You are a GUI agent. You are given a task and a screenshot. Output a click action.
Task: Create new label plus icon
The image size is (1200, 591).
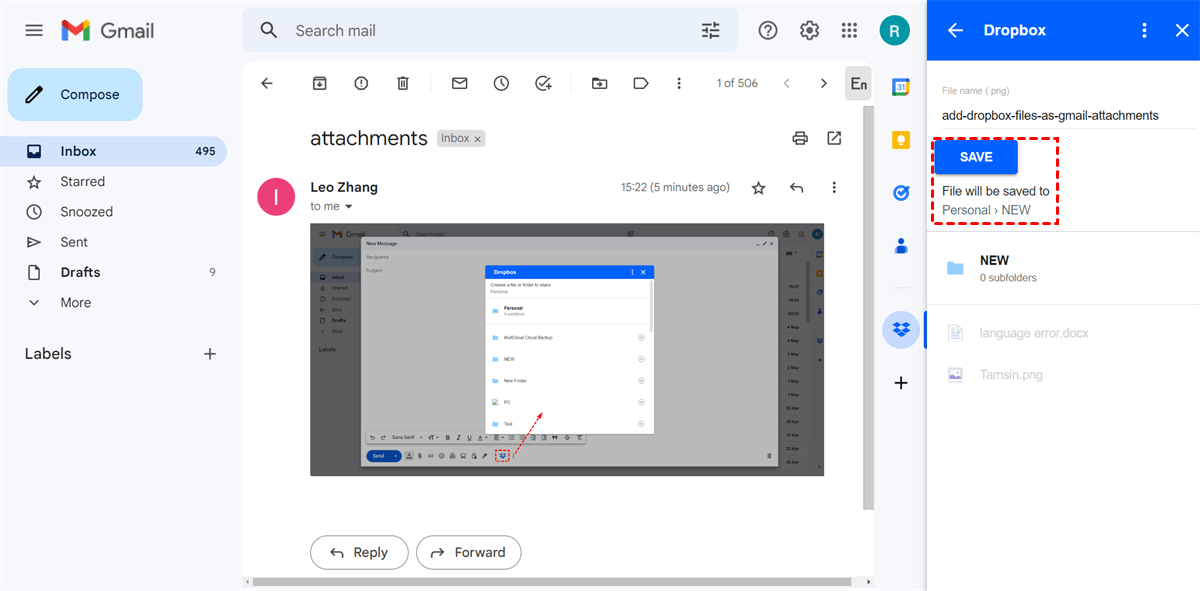pos(210,354)
